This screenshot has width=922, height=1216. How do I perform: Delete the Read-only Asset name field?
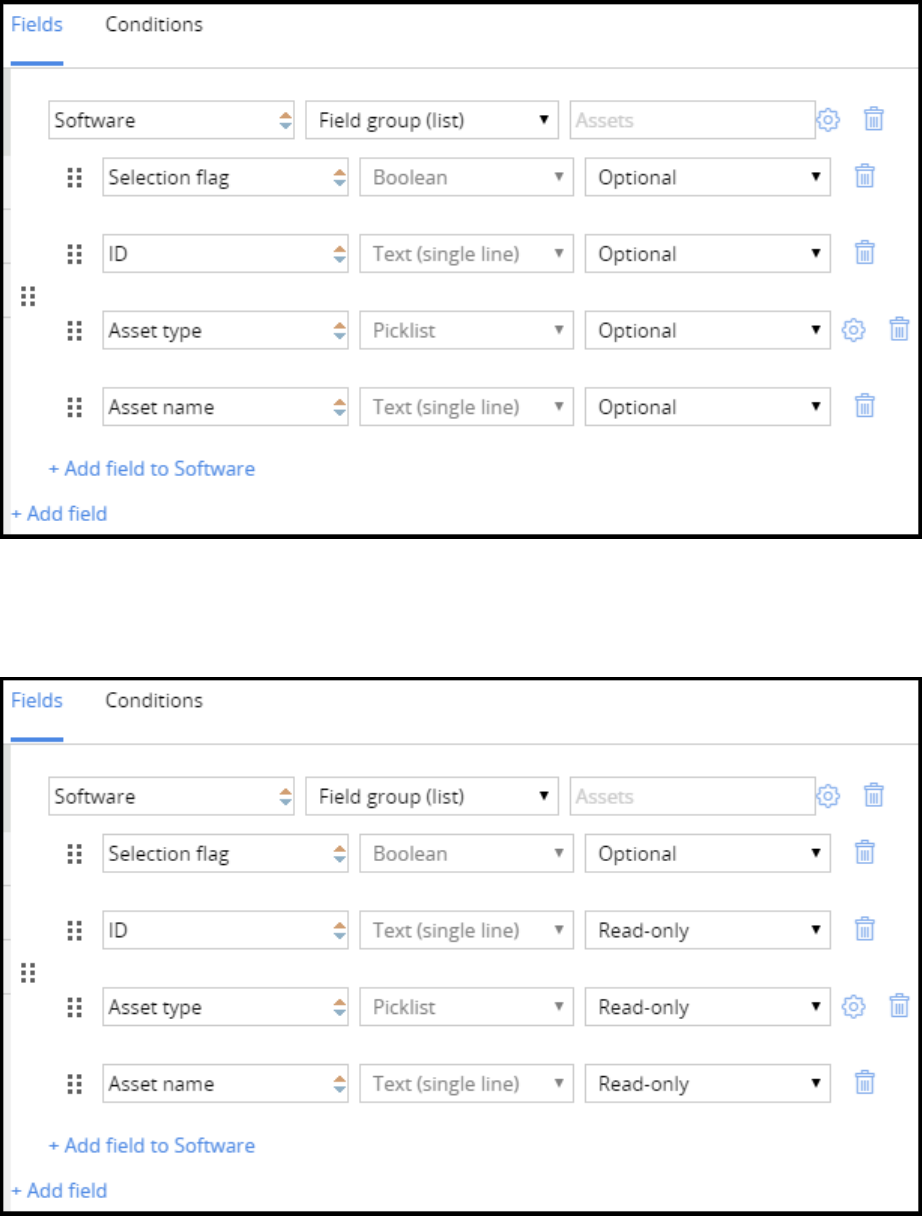click(865, 1084)
